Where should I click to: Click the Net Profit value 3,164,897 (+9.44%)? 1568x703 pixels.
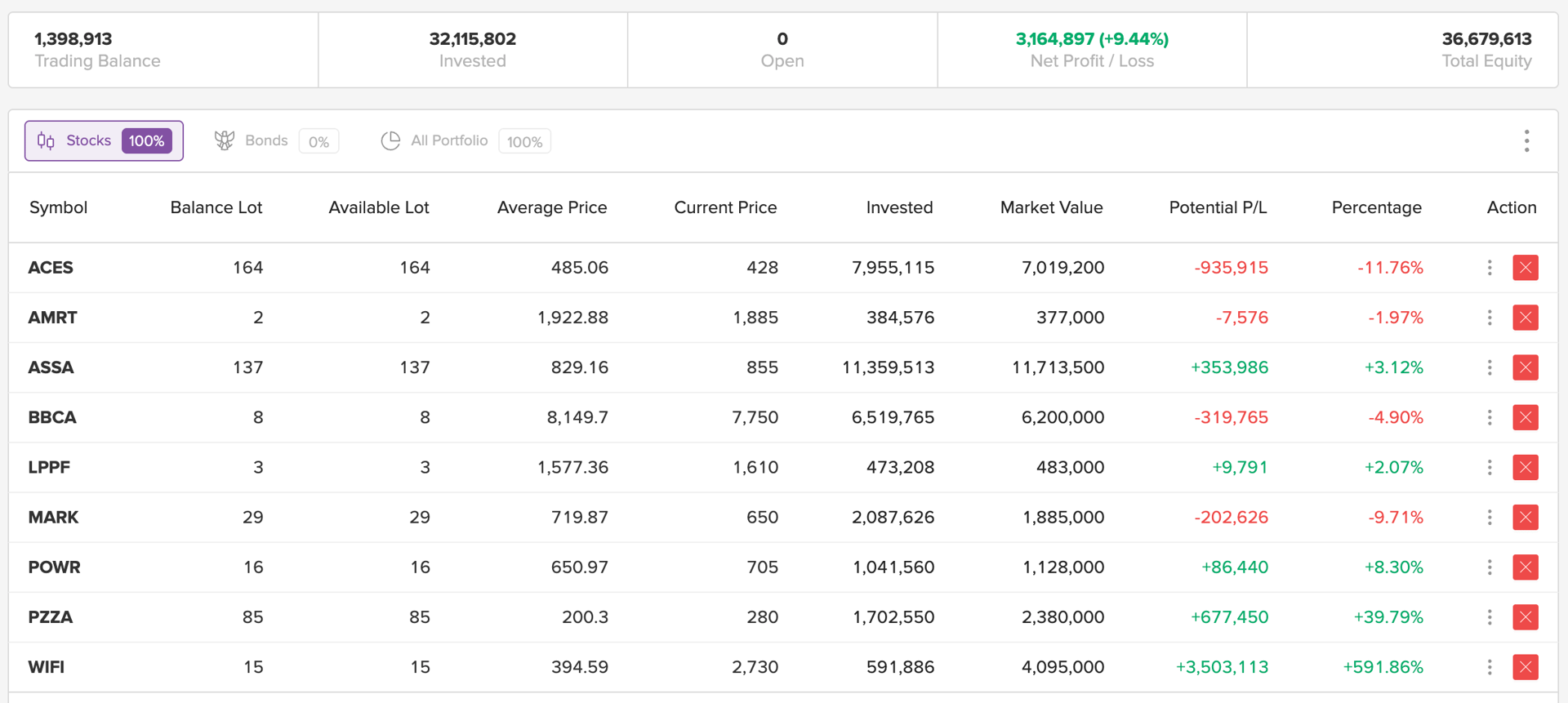pos(1092,38)
